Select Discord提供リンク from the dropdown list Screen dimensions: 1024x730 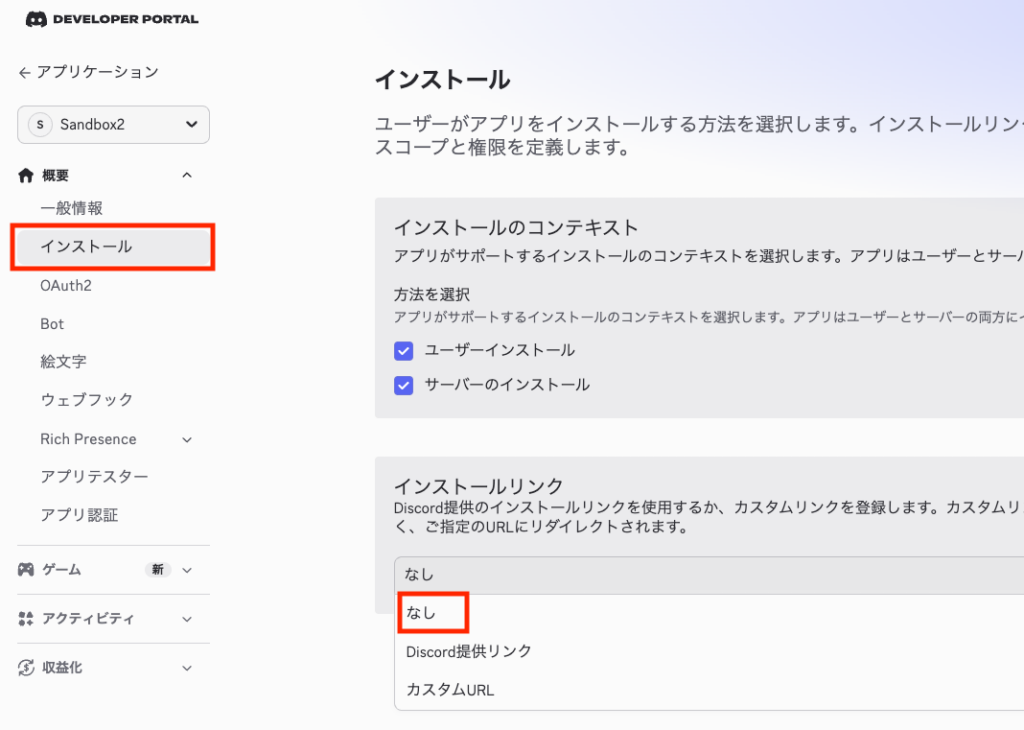coord(469,651)
